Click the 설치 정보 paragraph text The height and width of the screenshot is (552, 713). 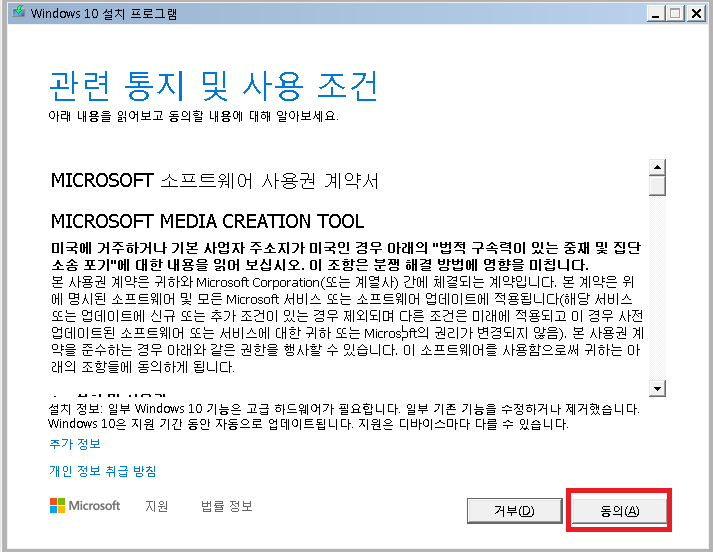(344, 416)
